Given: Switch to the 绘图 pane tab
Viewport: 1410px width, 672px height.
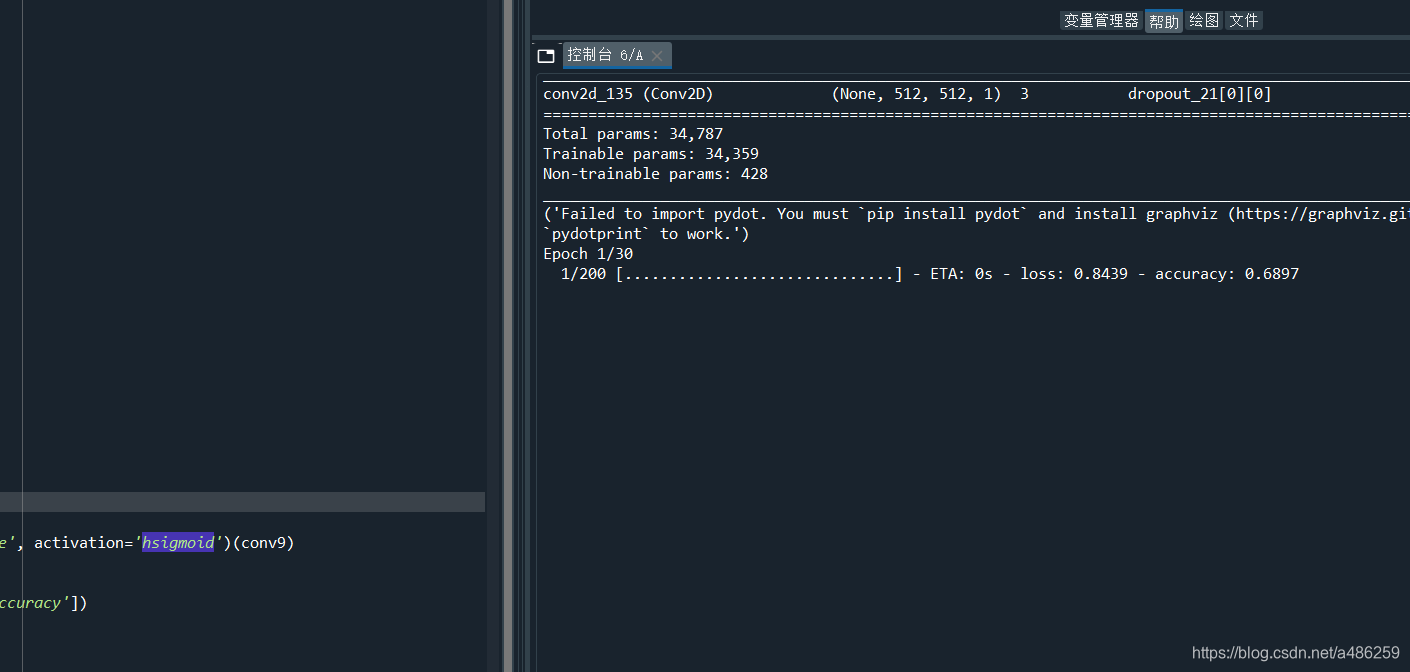Looking at the screenshot, I should [1204, 20].
